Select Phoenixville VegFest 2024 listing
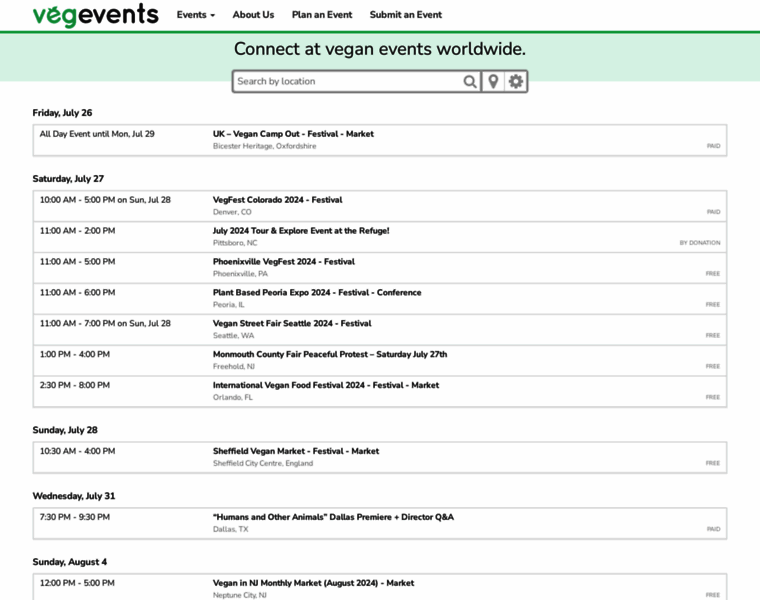This screenshot has height=600, width=760. 283,262
